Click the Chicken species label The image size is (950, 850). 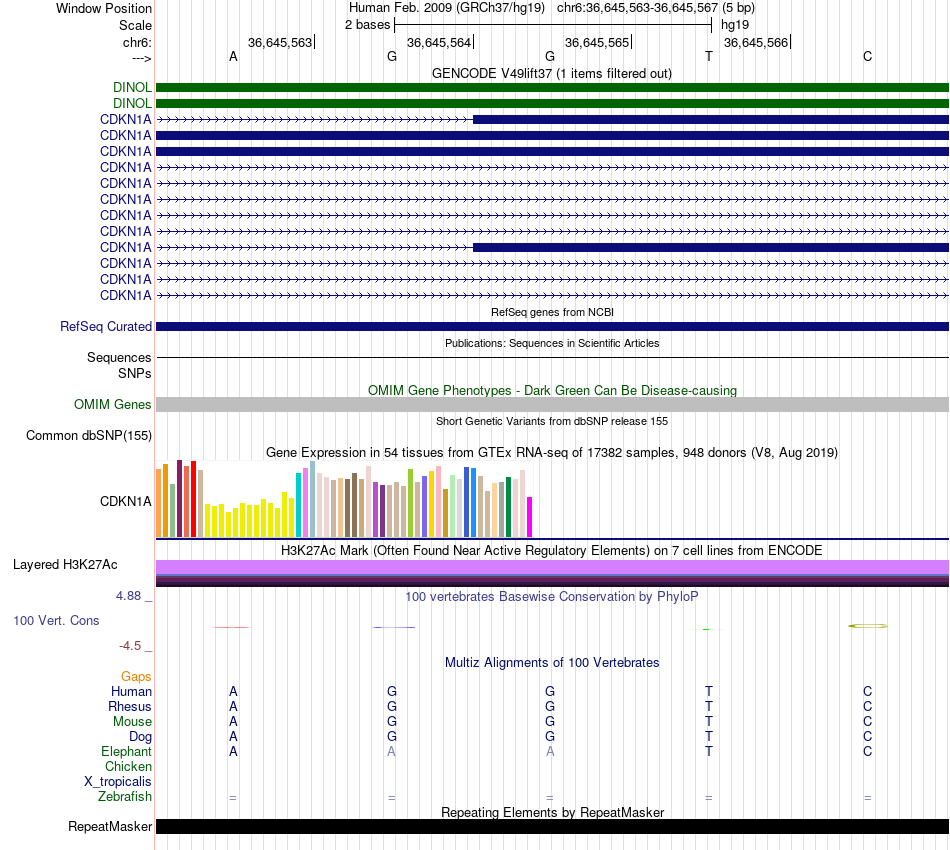point(128,766)
